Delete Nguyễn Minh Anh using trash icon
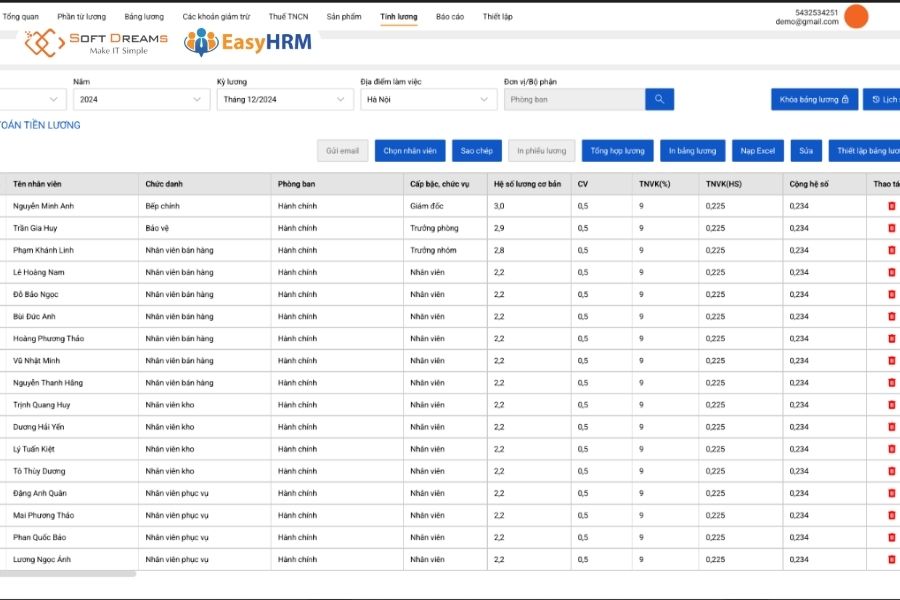This screenshot has width=900, height=600. coord(890,206)
